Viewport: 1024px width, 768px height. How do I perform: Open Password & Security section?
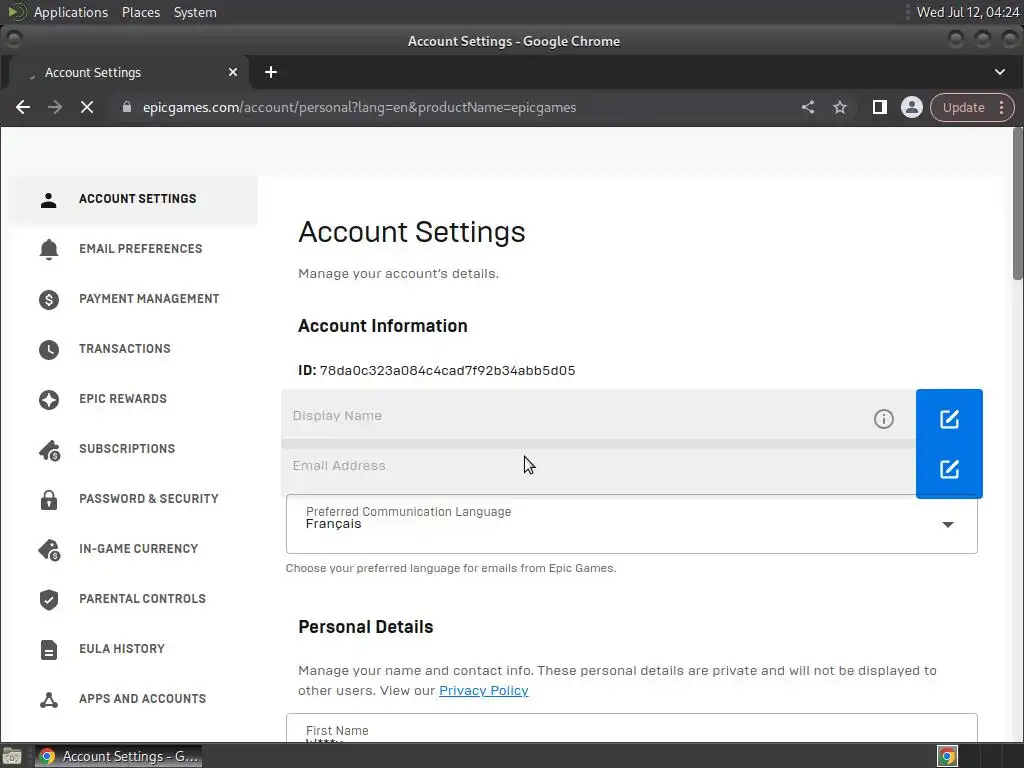coord(149,499)
